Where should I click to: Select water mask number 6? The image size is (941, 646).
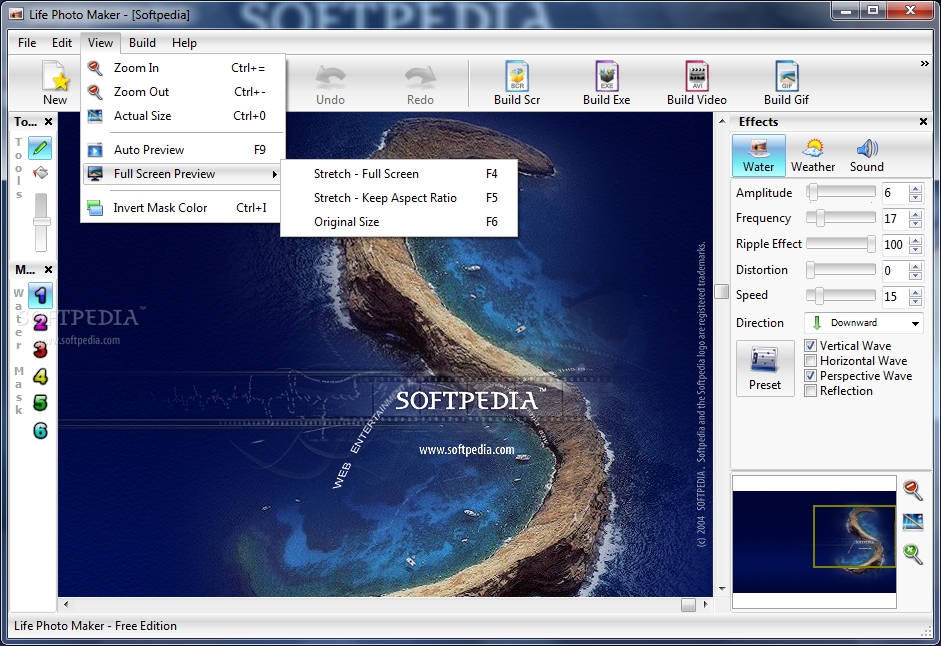tap(40, 430)
